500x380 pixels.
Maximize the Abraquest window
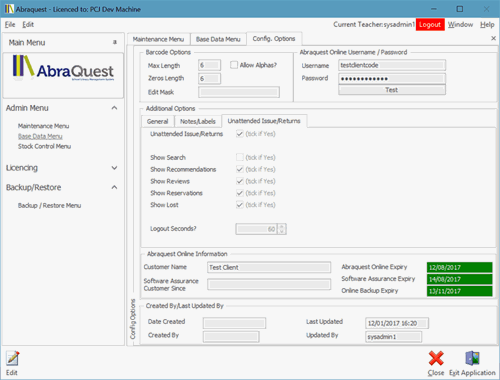coord(460,9)
